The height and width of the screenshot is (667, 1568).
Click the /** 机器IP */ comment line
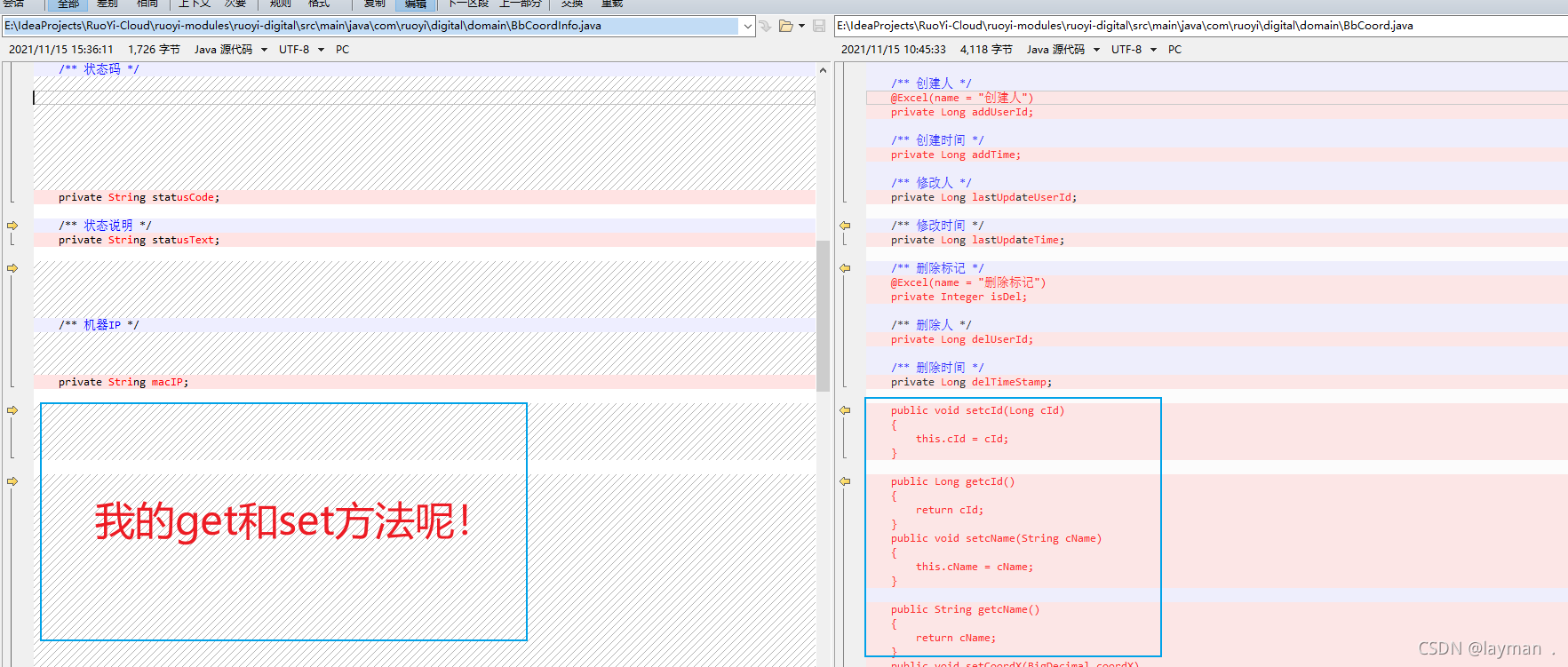[x=99, y=325]
